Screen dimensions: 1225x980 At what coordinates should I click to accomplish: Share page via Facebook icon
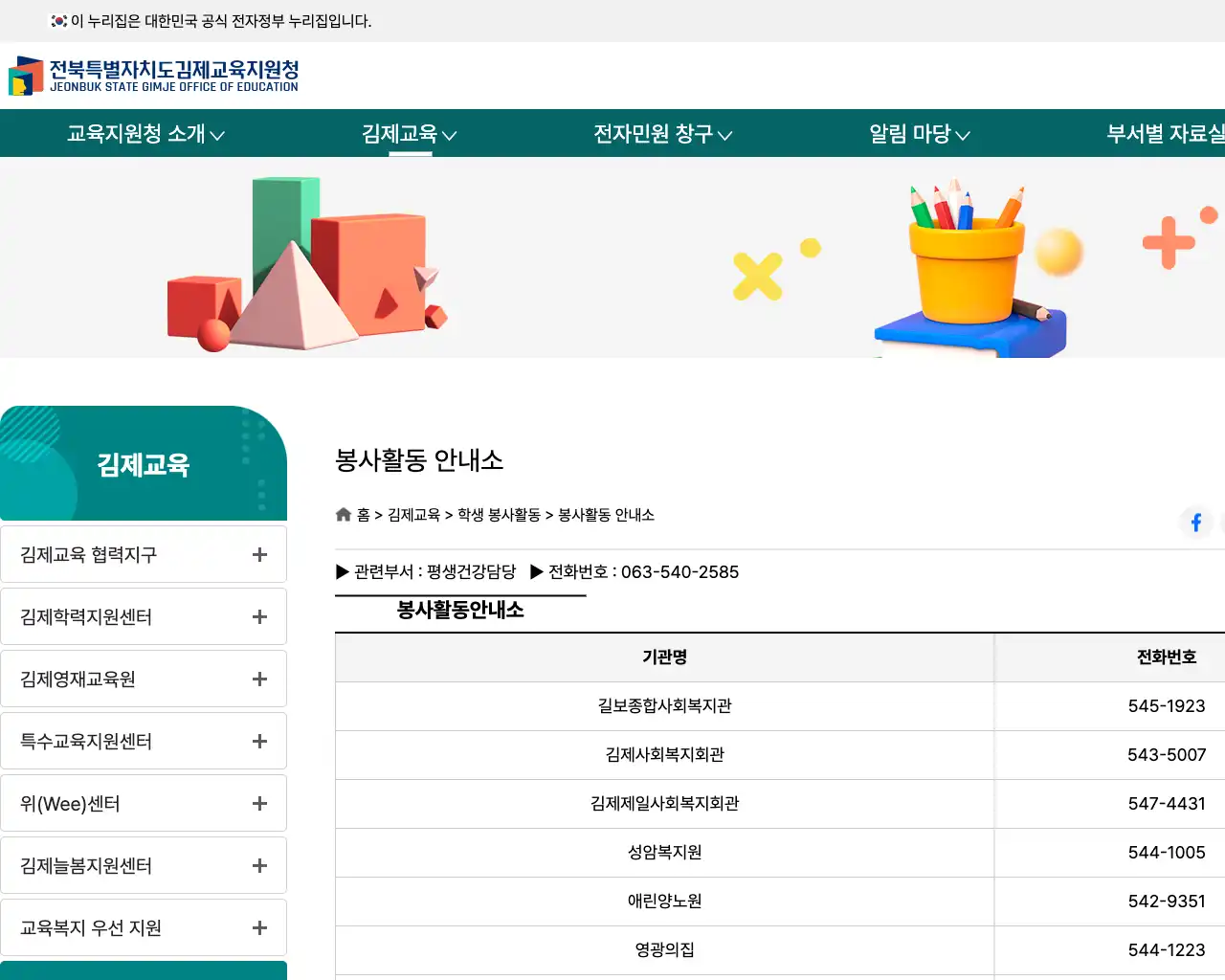coord(1196,523)
